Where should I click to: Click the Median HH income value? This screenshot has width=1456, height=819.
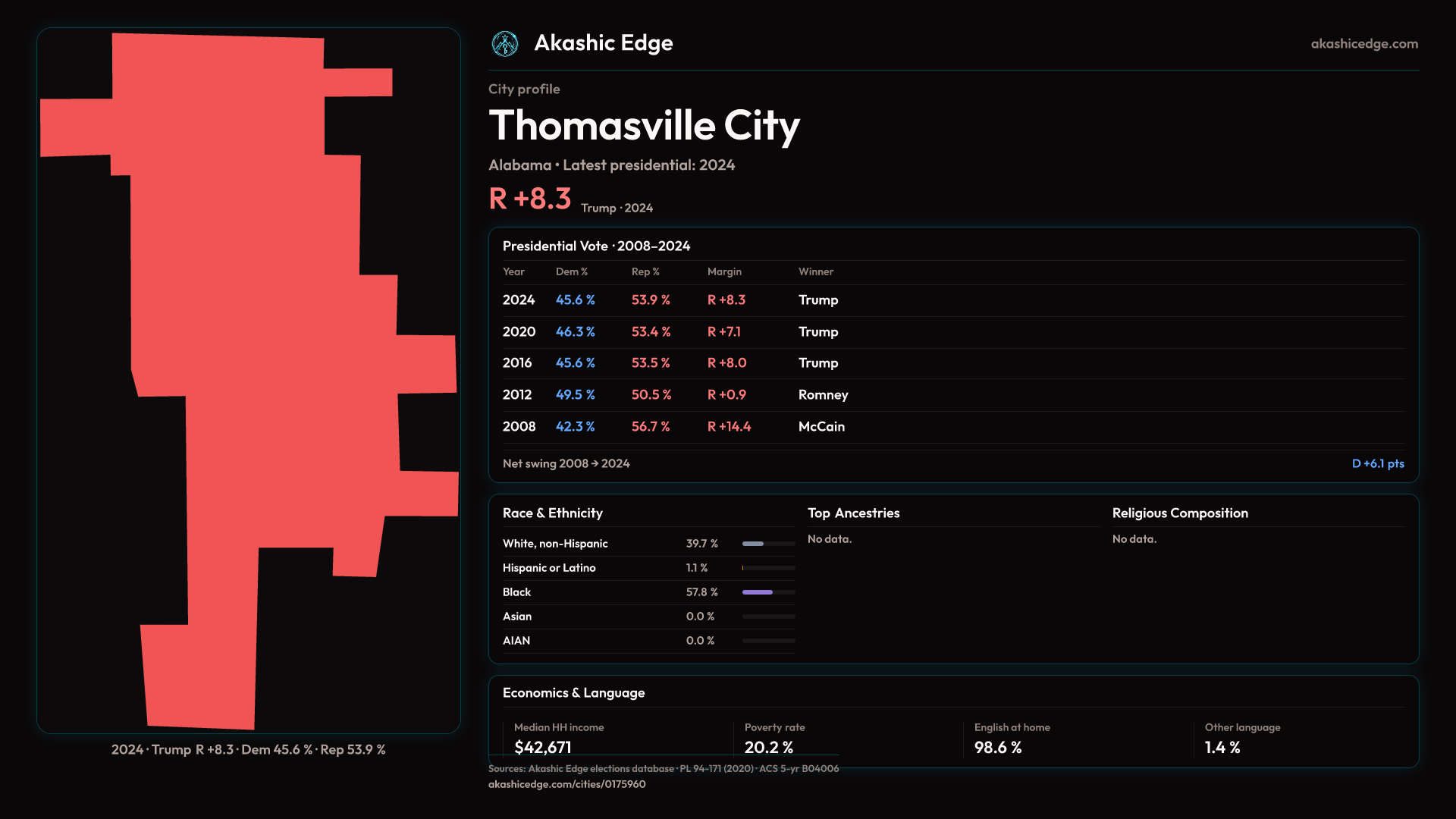pyautogui.click(x=543, y=747)
